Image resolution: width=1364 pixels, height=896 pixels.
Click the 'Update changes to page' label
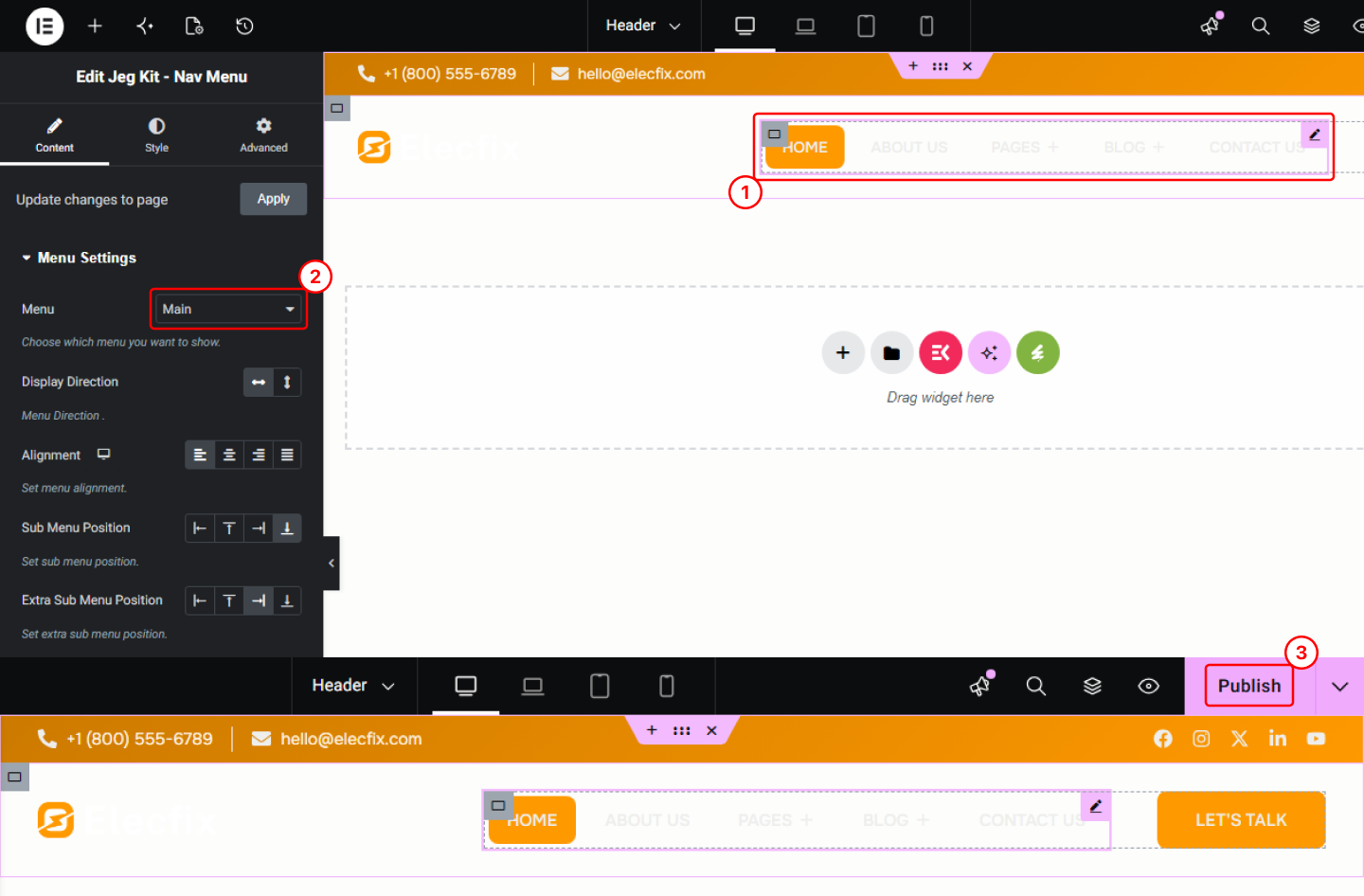[92, 200]
